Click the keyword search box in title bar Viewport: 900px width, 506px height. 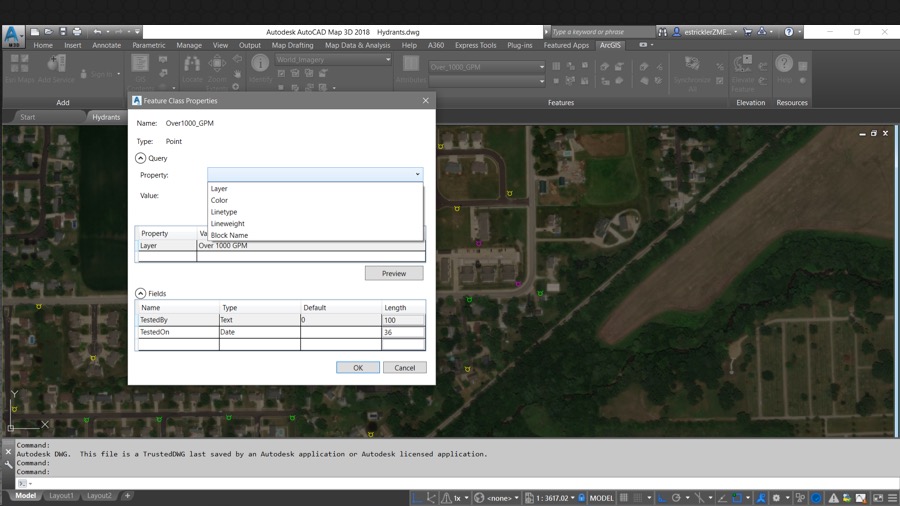tap(602, 32)
